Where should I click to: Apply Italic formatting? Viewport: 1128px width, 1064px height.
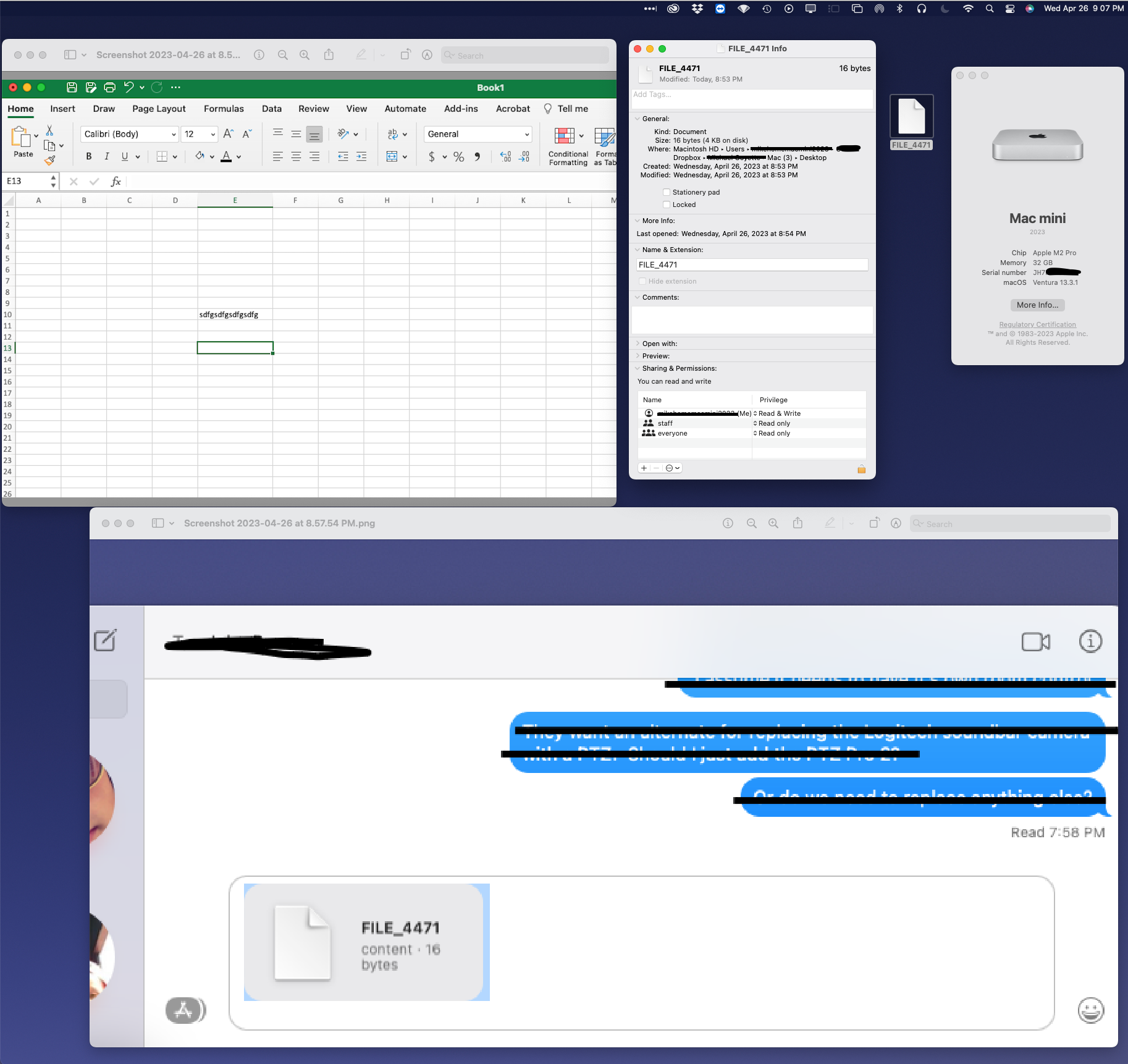(106, 156)
